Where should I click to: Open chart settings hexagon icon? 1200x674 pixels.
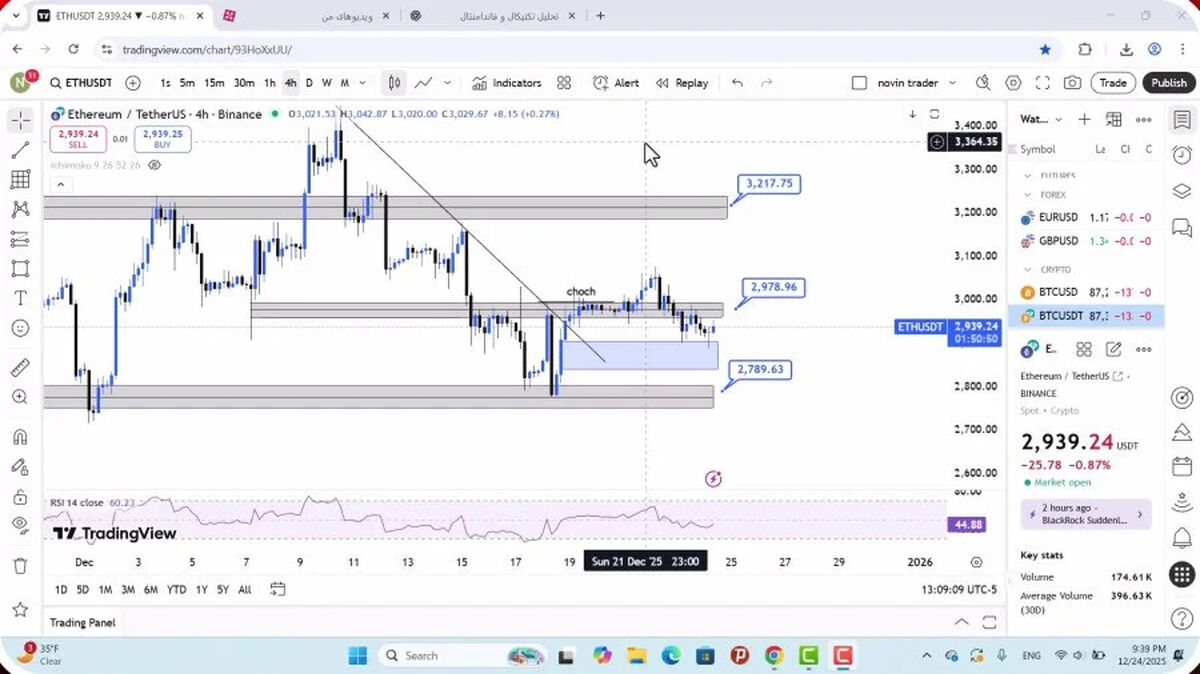(x=1013, y=83)
